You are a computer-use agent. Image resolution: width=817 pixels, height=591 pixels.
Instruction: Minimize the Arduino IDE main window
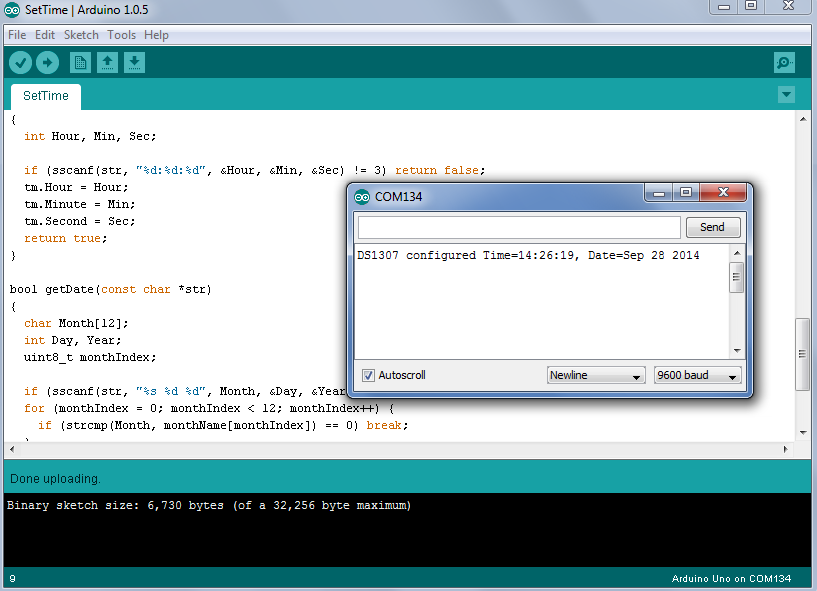[x=724, y=7]
